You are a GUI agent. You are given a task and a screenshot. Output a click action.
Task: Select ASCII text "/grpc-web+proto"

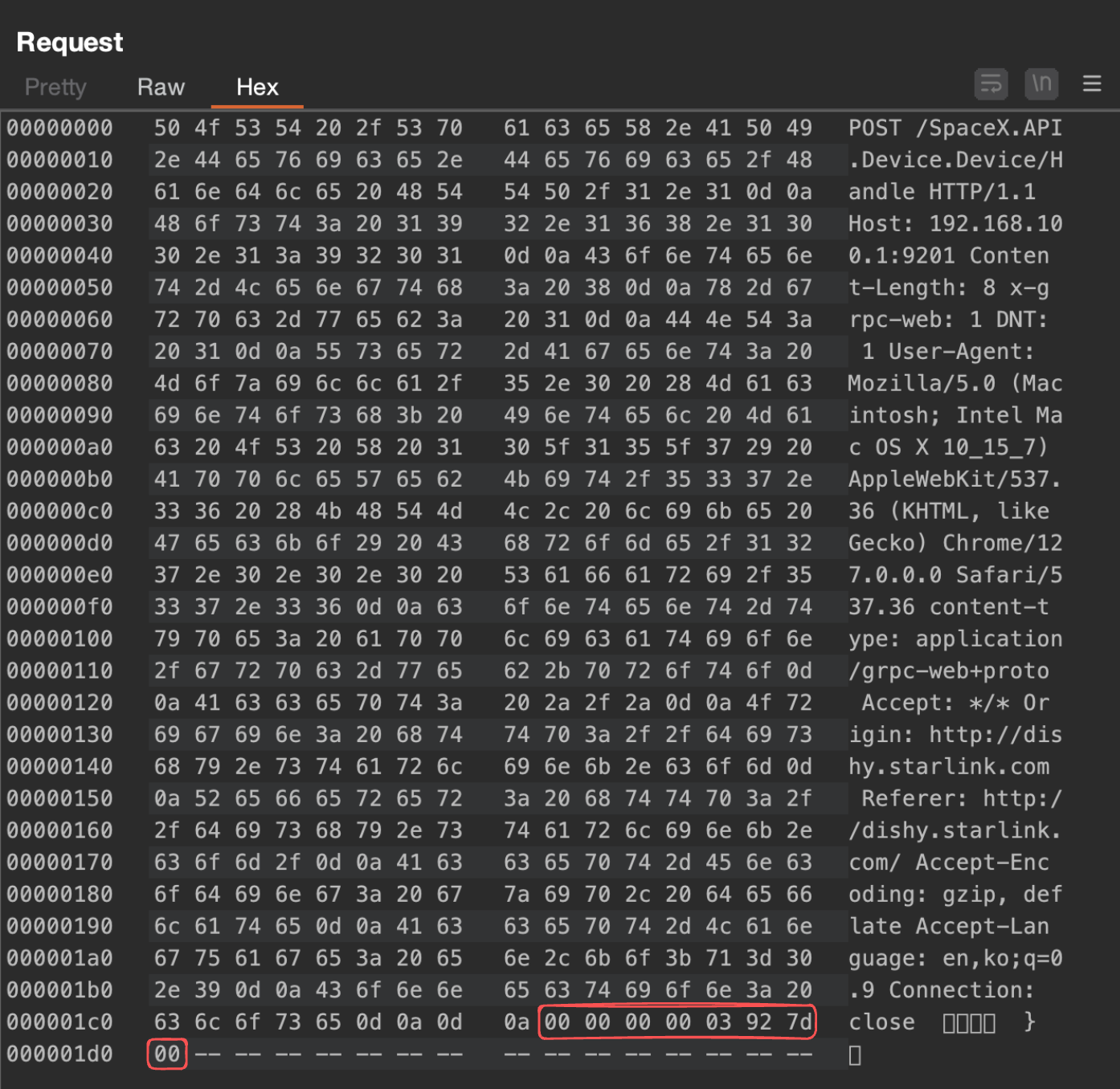click(949, 671)
